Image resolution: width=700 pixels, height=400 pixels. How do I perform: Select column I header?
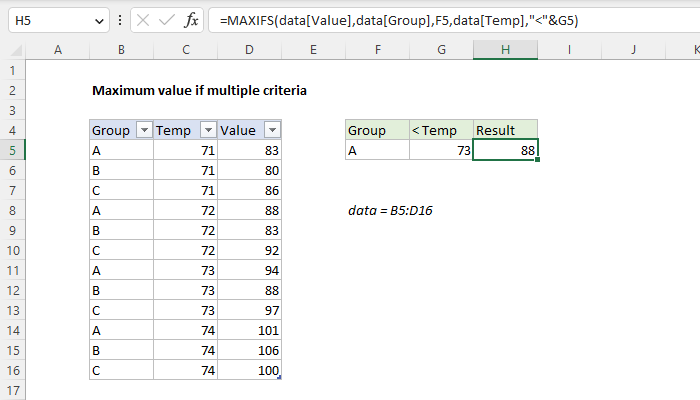tap(569, 50)
